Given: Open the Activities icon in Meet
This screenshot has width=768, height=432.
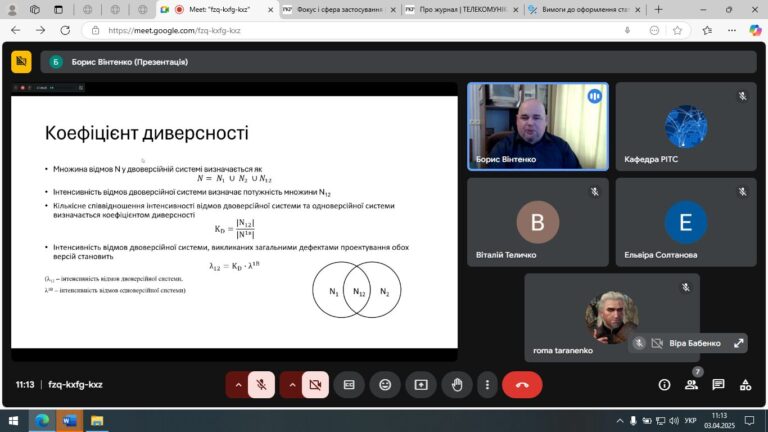Looking at the screenshot, I should pyautogui.click(x=745, y=384).
